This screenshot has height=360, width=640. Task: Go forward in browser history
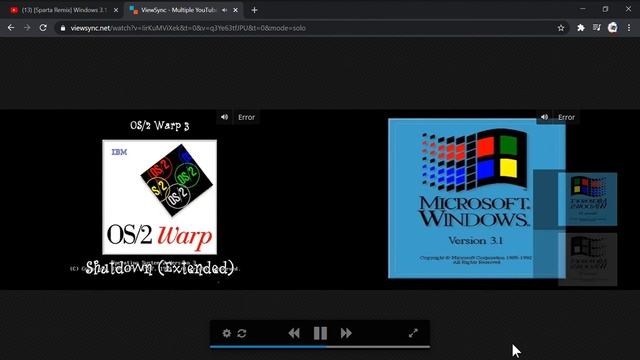click(x=27, y=28)
